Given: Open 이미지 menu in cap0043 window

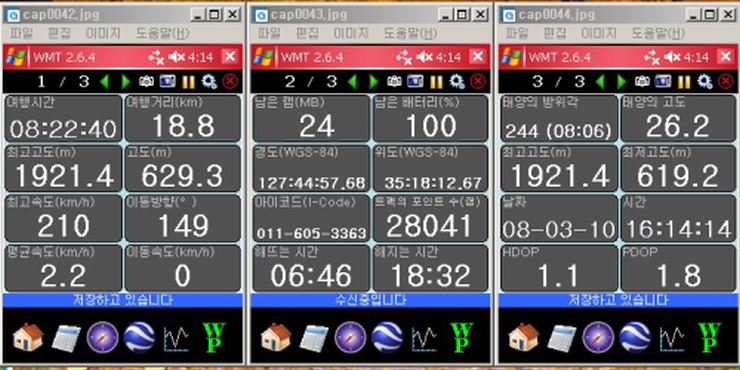Looking at the screenshot, I should [351, 33].
